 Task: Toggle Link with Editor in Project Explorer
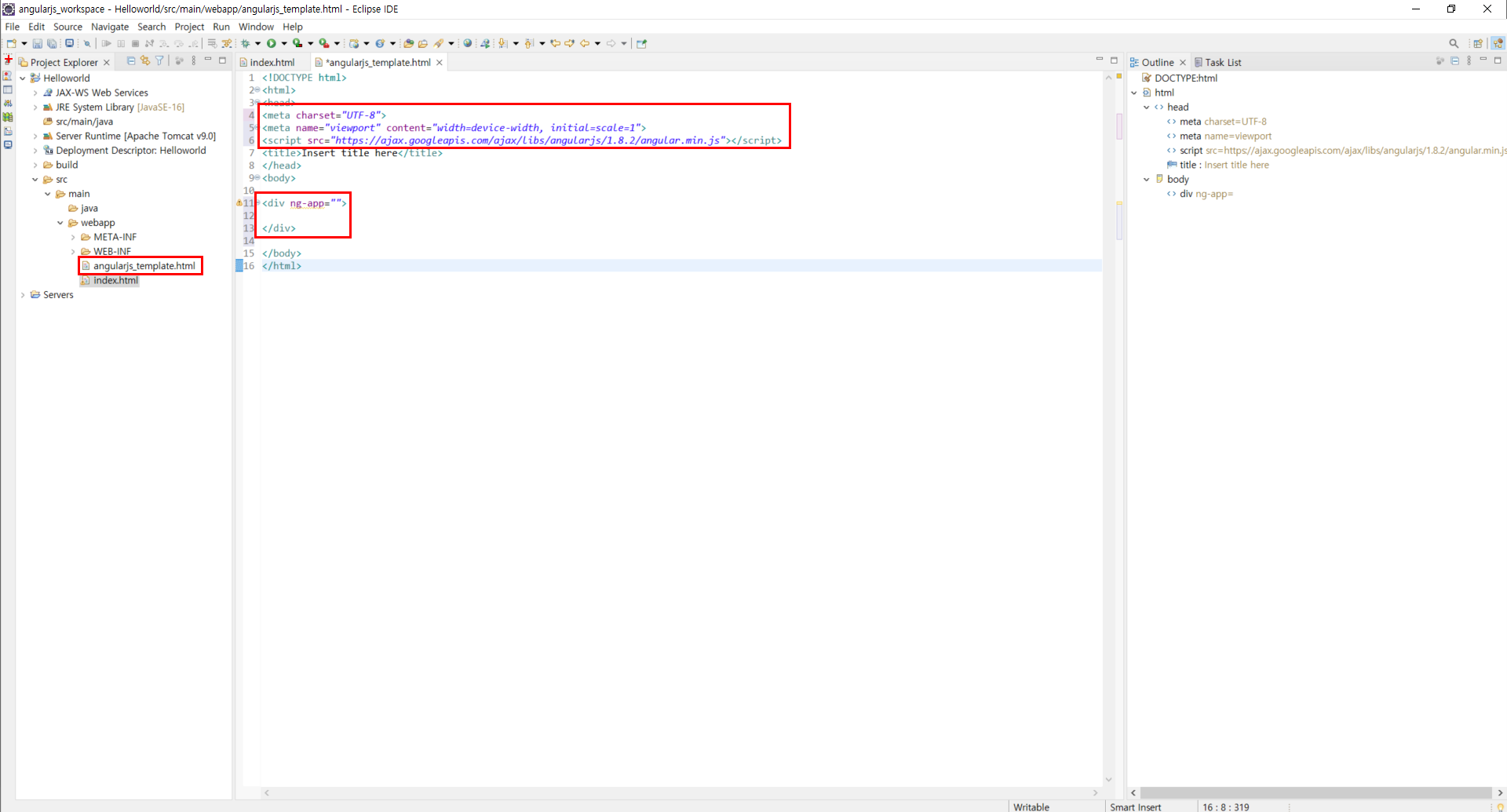(x=145, y=61)
